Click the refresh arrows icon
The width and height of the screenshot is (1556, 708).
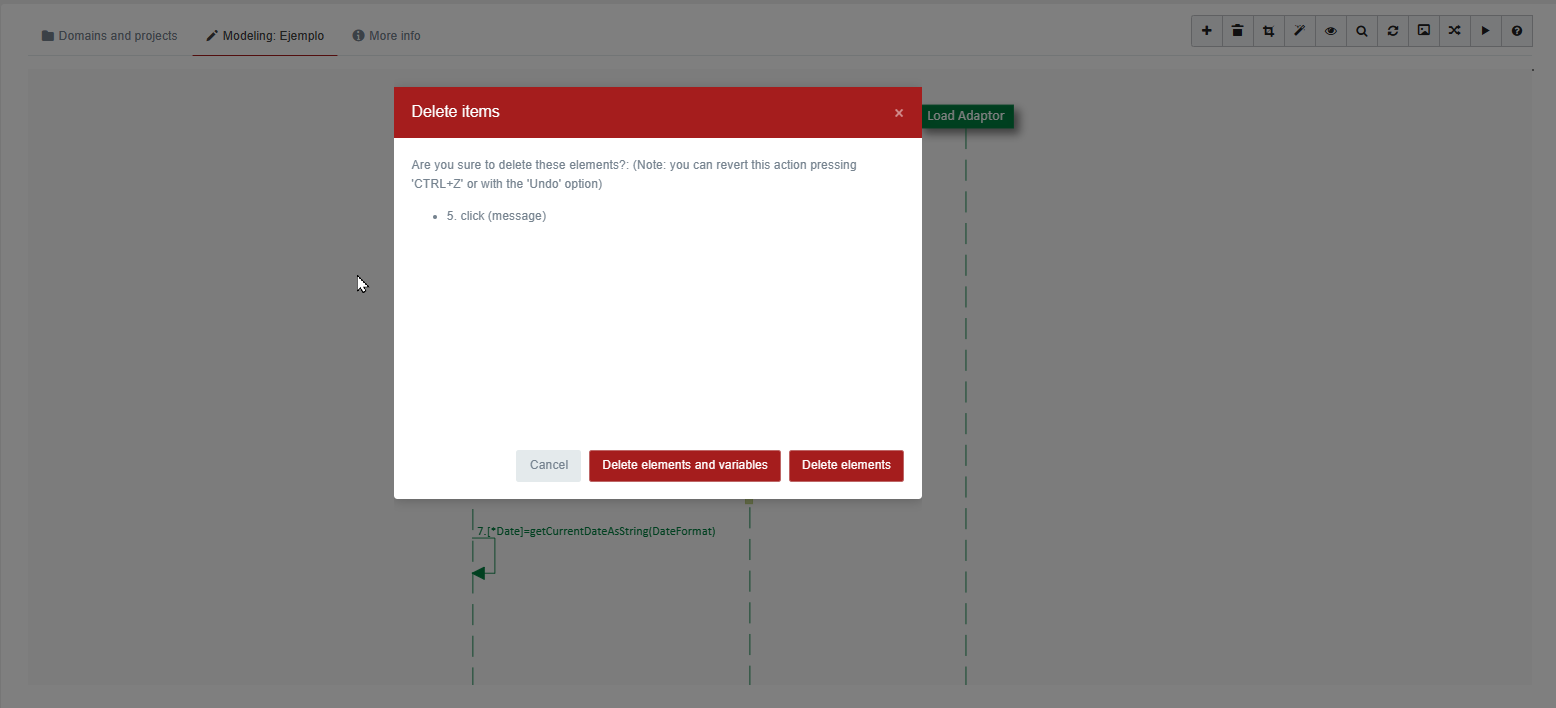(x=1393, y=31)
